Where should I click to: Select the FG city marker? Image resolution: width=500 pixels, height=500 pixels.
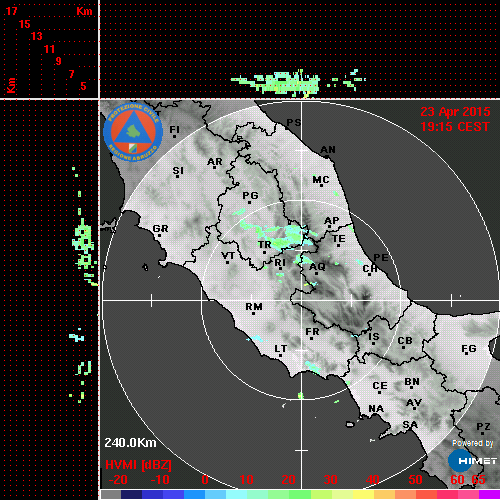466,353
